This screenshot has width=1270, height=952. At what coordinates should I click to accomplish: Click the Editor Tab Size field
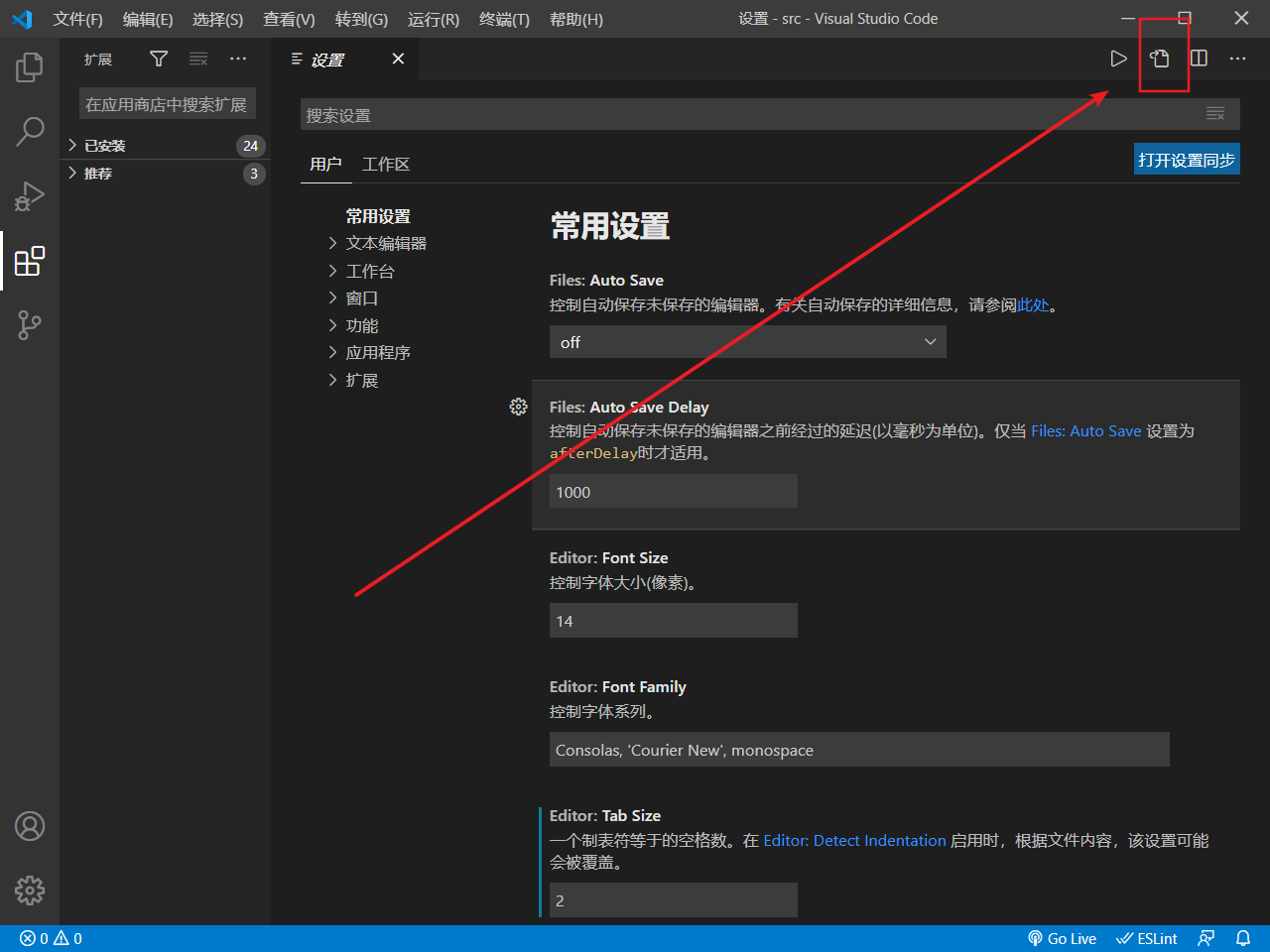click(x=674, y=899)
